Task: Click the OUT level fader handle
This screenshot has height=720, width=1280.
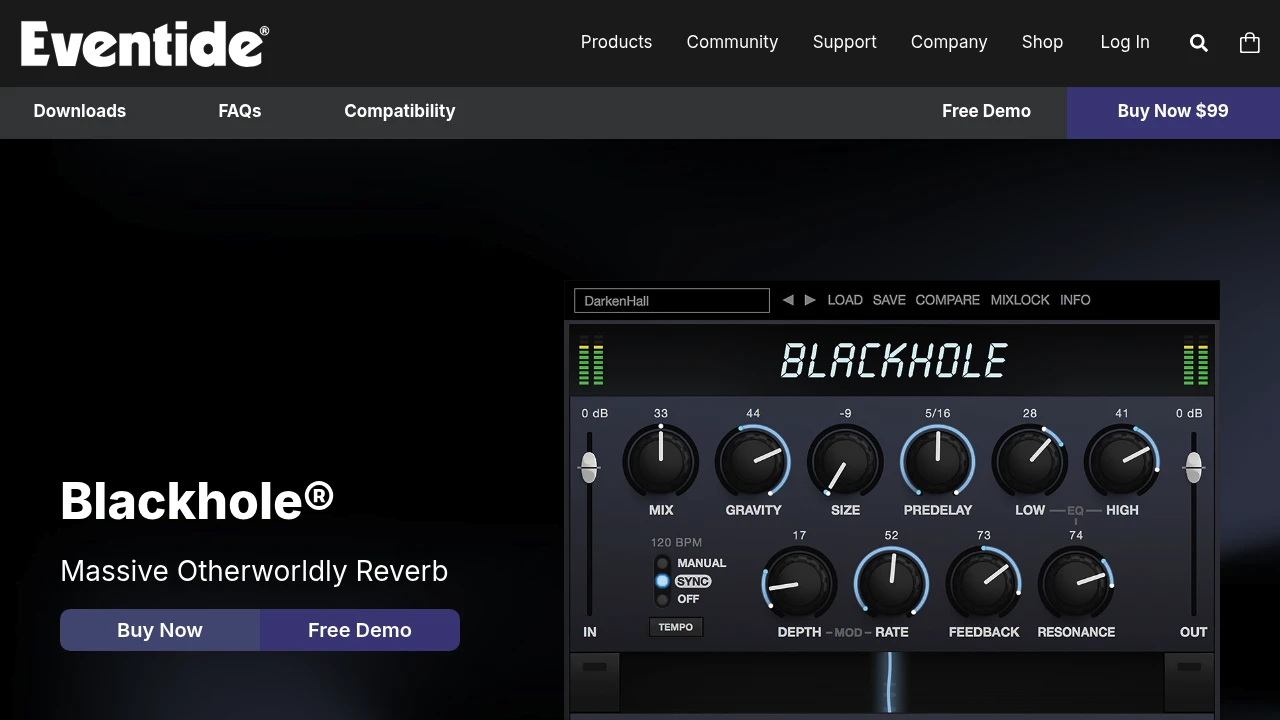Action: pos(1193,467)
